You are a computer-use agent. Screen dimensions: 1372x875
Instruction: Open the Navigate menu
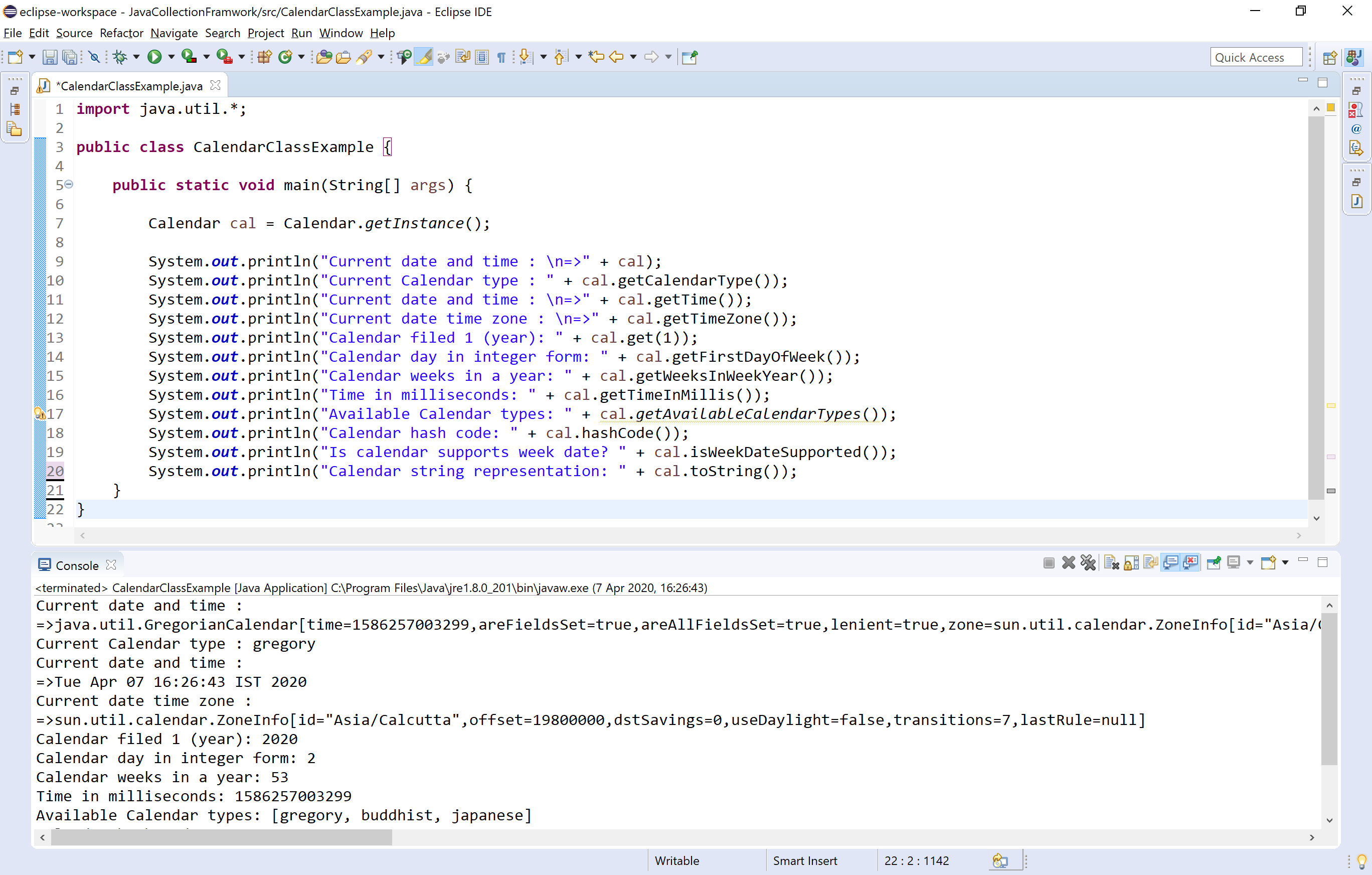174,33
